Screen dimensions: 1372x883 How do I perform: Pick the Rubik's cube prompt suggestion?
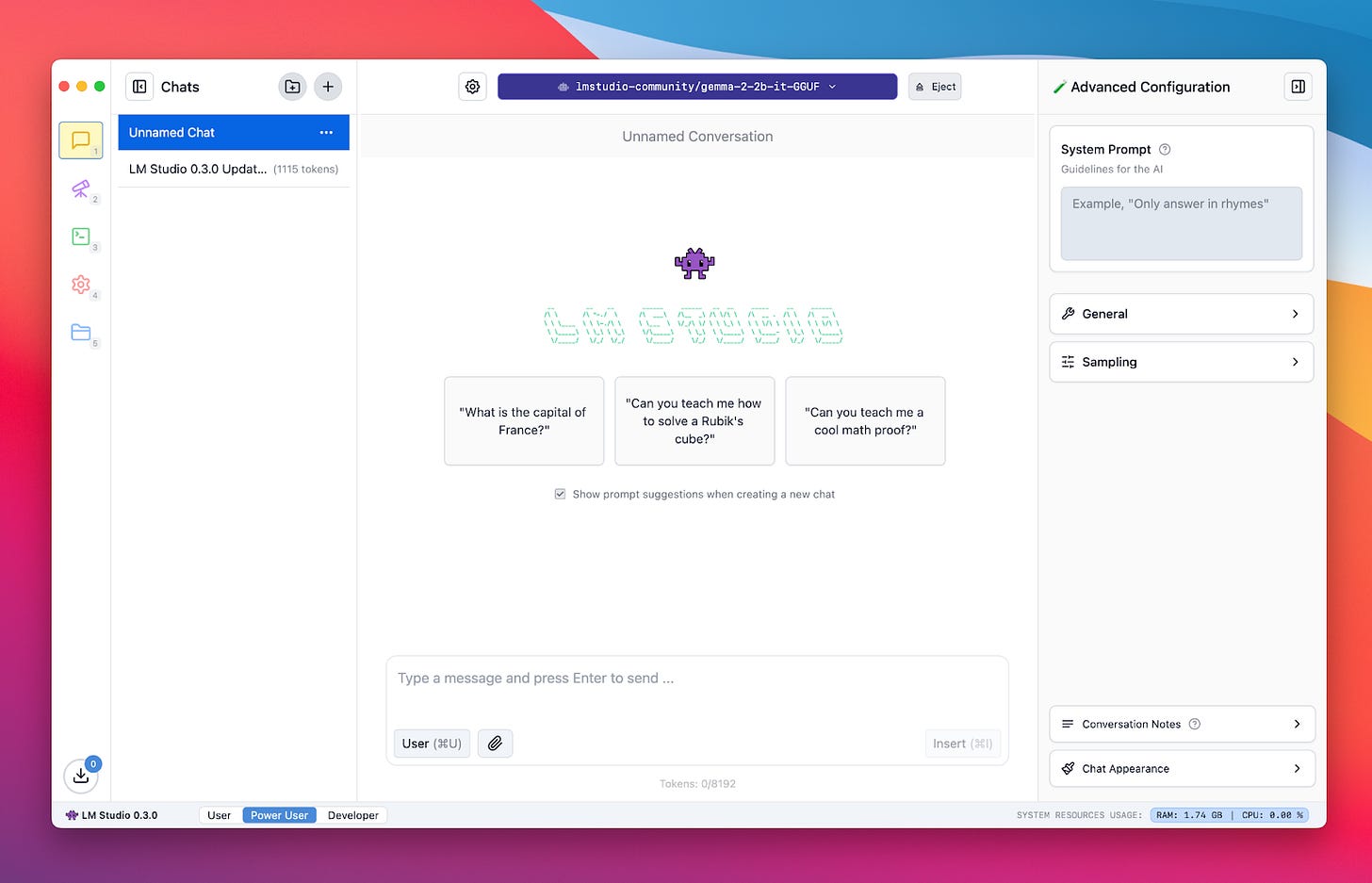point(694,421)
